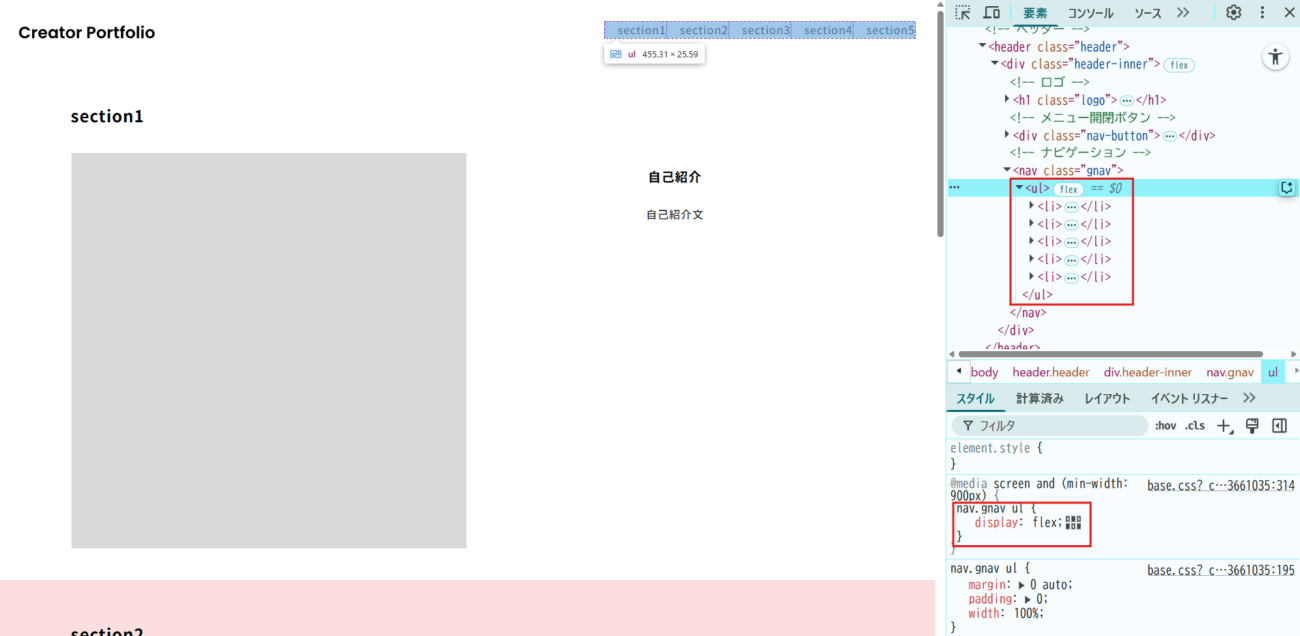Toggle the :hov element state panel
Viewport: 1300px width, 636px height.
tap(1165, 426)
